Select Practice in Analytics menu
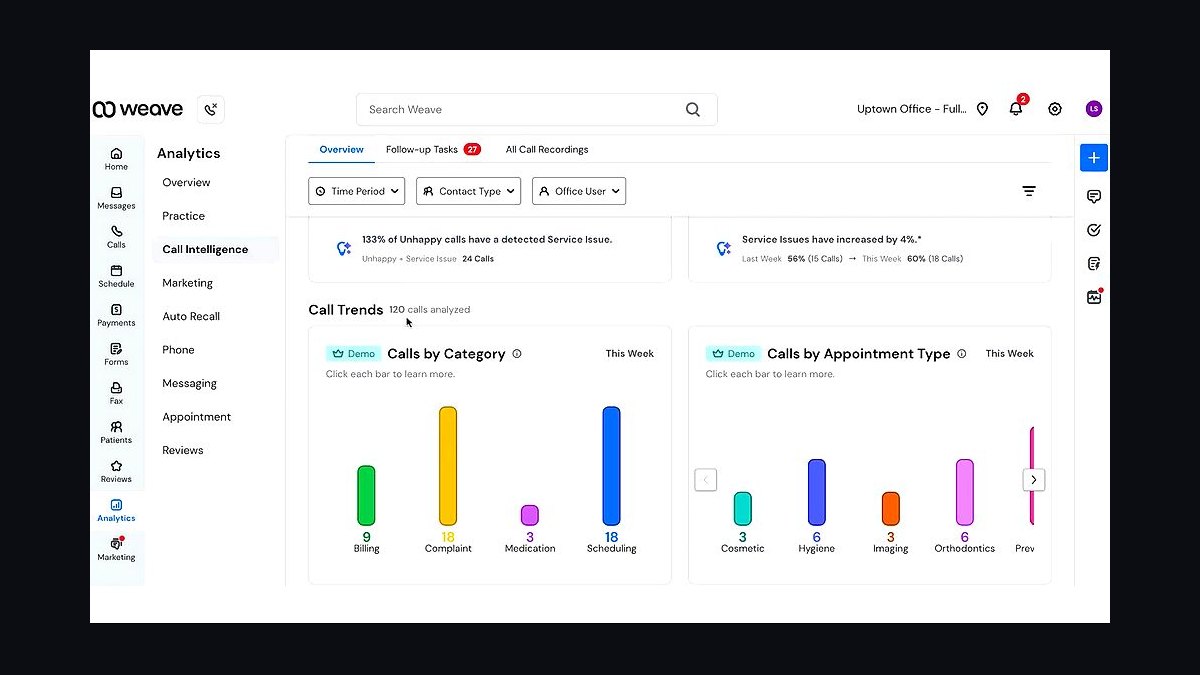The image size is (1200, 675). (184, 216)
